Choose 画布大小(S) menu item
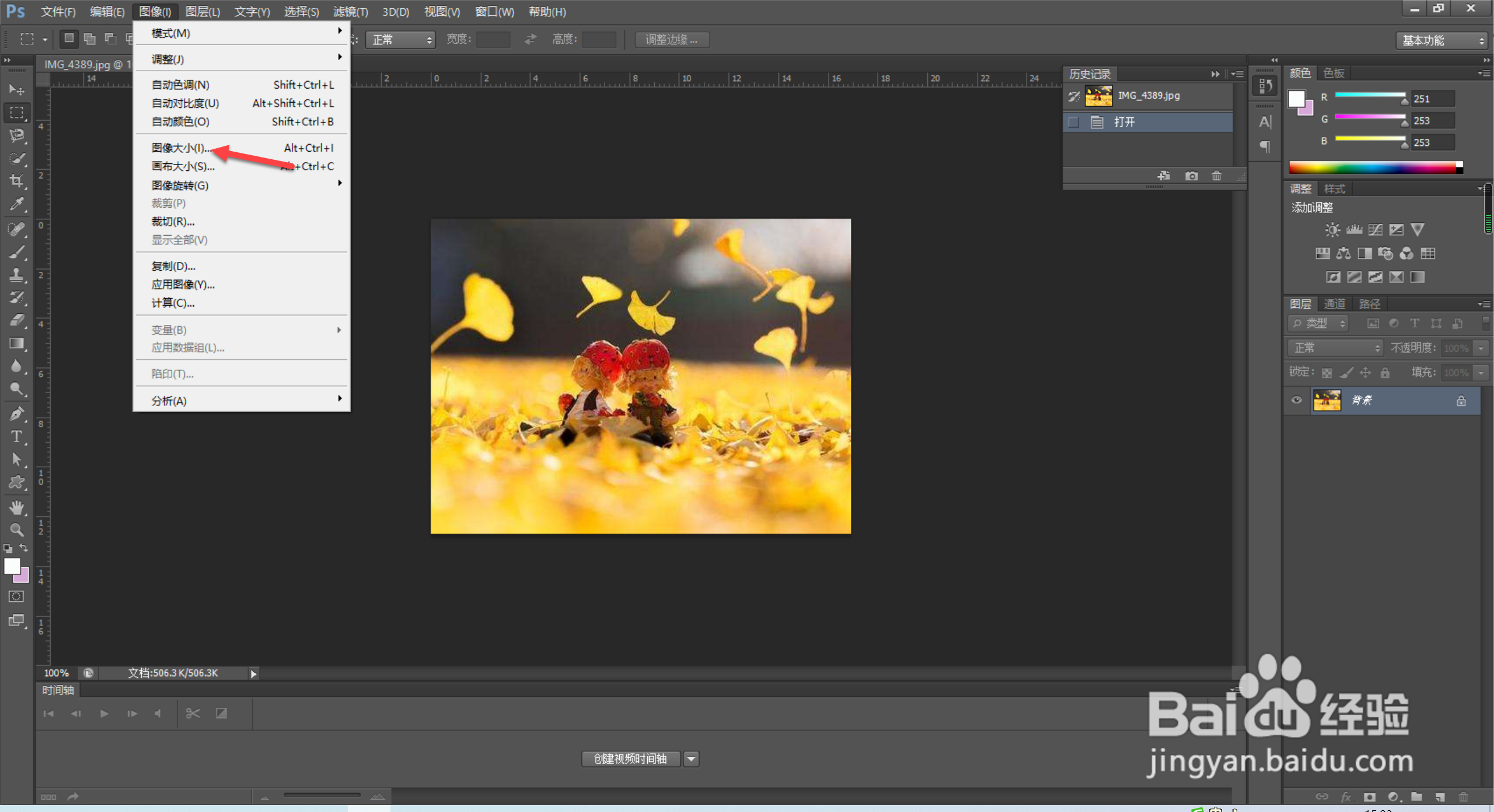Viewport: 1494px width, 812px height. [243, 166]
